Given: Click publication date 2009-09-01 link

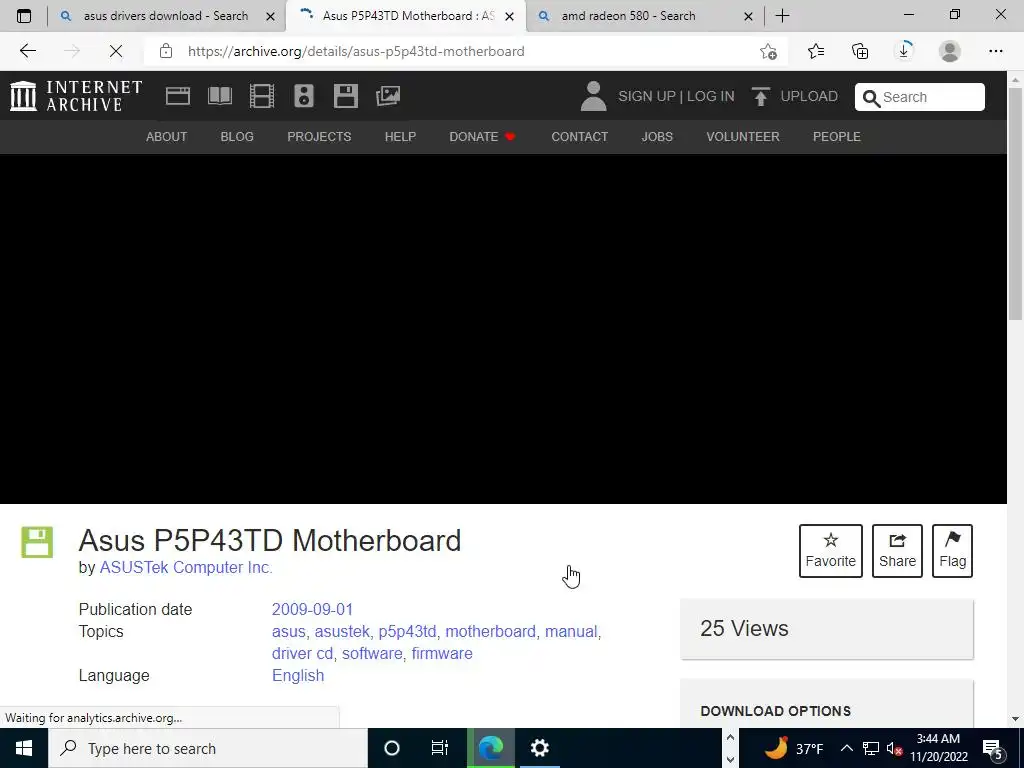Looking at the screenshot, I should [x=312, y=609].
